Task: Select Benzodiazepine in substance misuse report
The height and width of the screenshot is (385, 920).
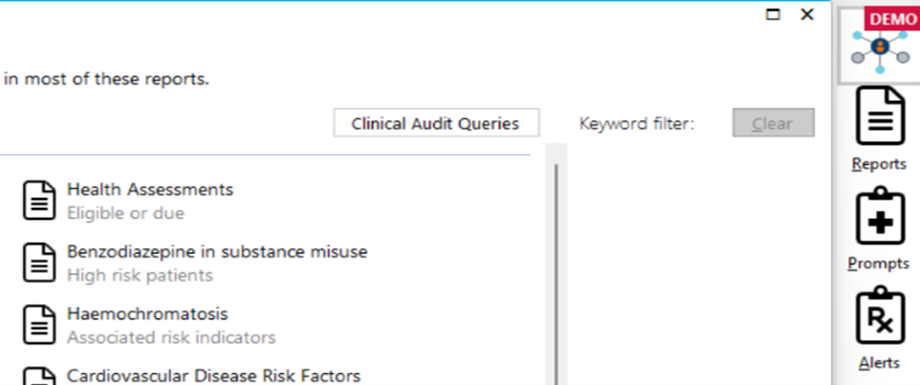Action: click(217, 252)
